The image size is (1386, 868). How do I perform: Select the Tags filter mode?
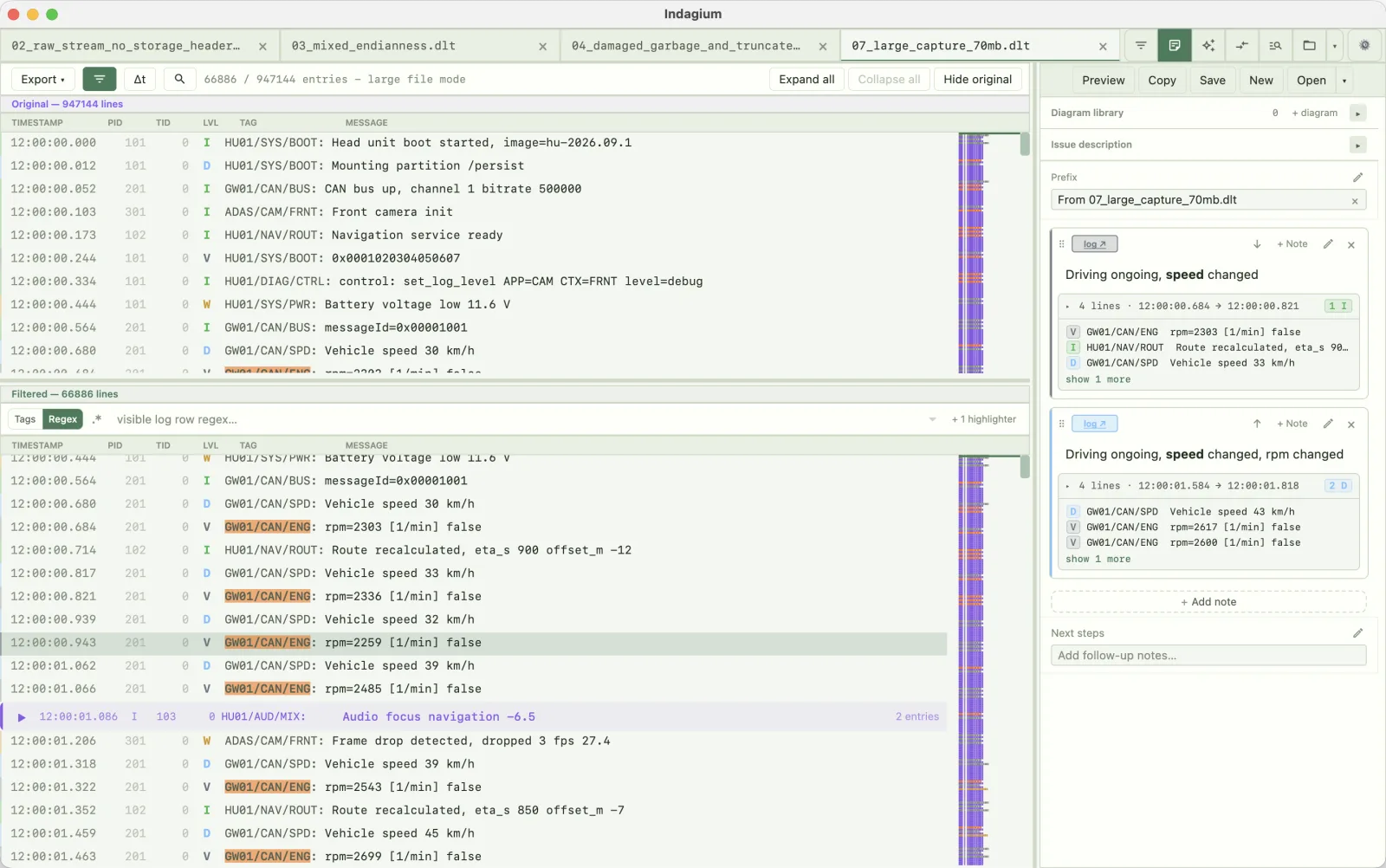tap(25, 419)
